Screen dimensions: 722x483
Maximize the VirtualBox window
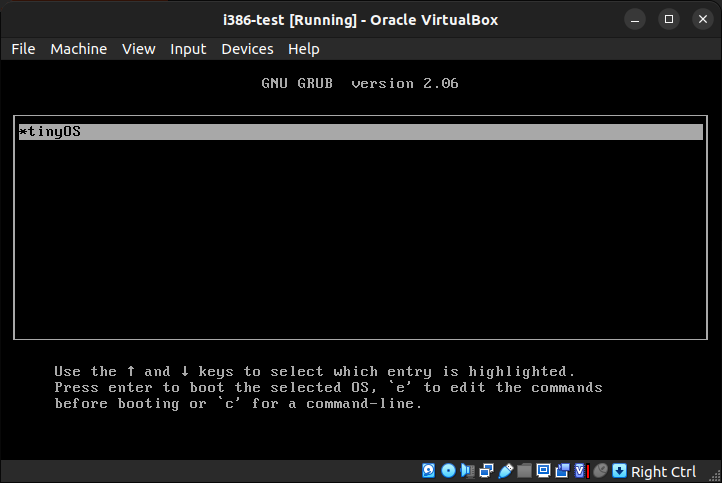tap(669, 19)
